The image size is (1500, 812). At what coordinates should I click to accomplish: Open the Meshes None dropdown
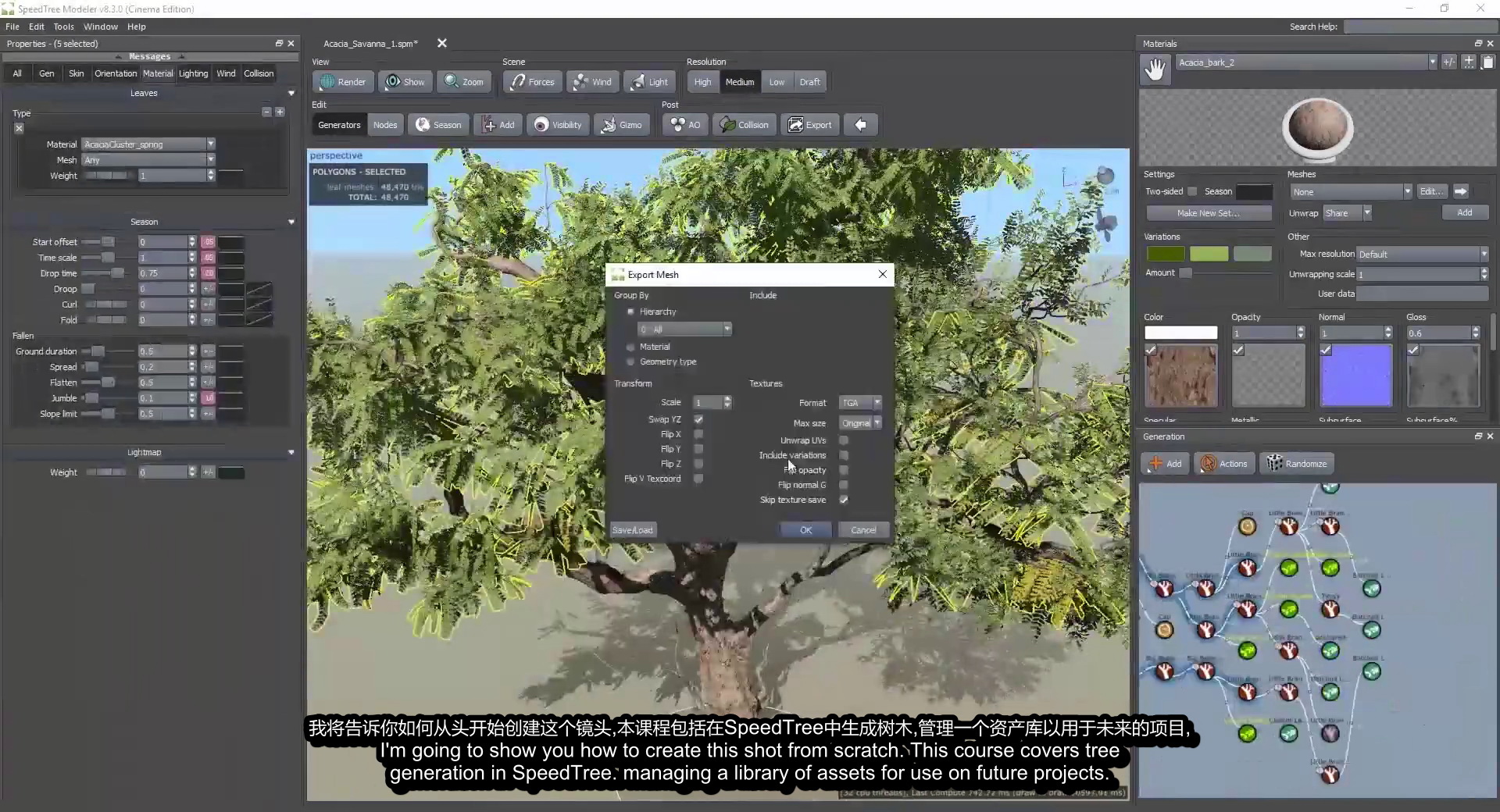pyautogui.click(x=1351, y=191)
